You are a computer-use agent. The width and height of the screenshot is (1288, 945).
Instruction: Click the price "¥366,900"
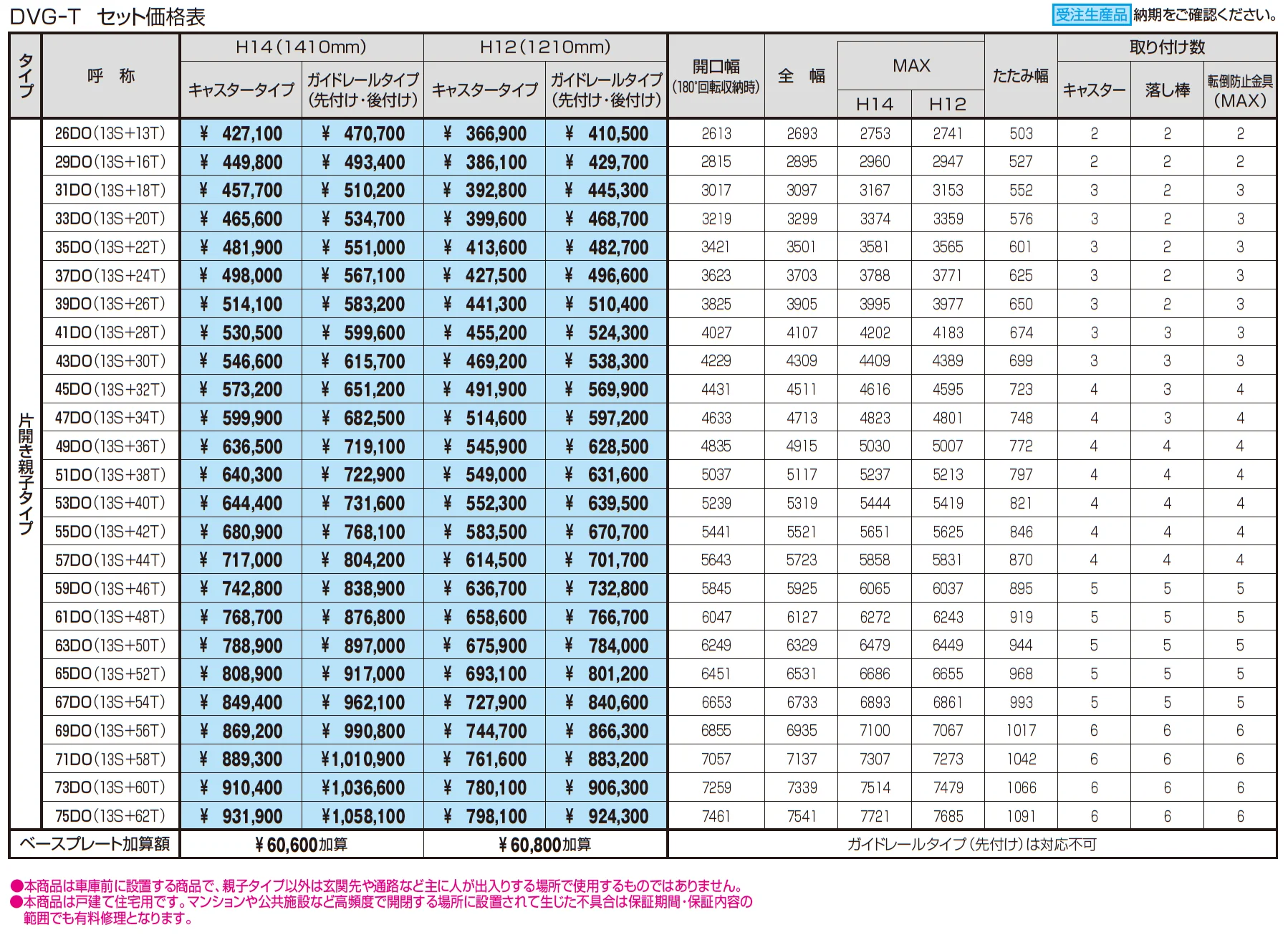point(485,133)
